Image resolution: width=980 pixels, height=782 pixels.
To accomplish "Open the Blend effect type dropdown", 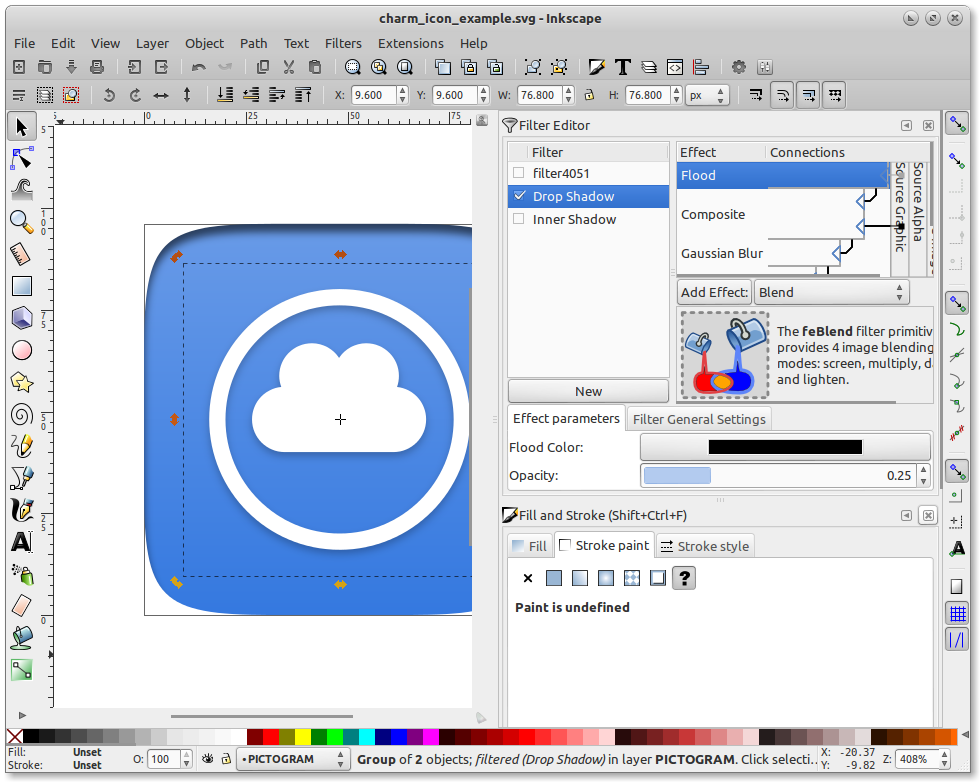I will point(831,292).
